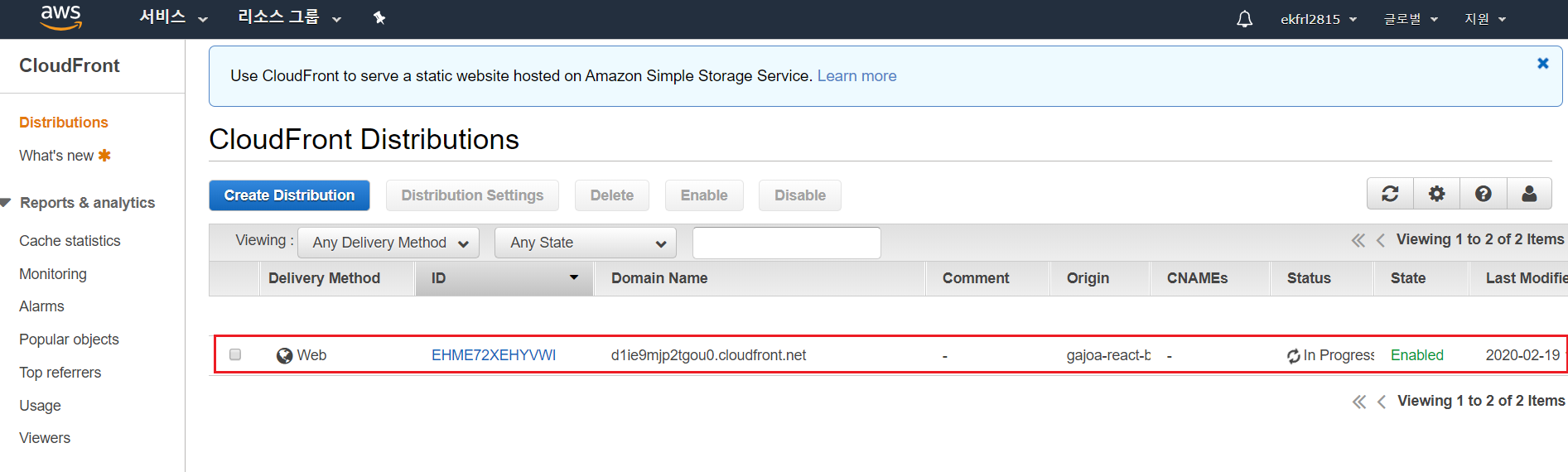Open the gear preferences icon button
Viewport: 1568px width, 472px height.
1436,194
